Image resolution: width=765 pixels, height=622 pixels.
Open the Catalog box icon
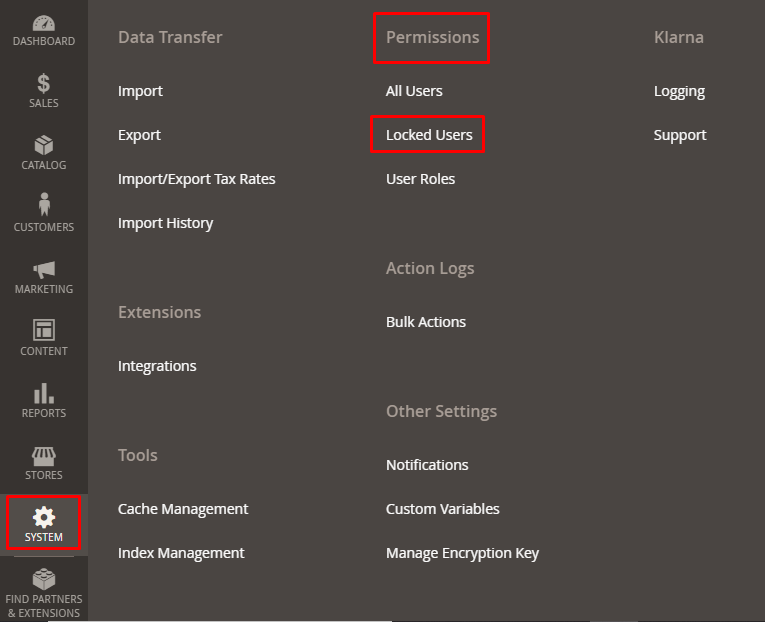pos(44,146)
